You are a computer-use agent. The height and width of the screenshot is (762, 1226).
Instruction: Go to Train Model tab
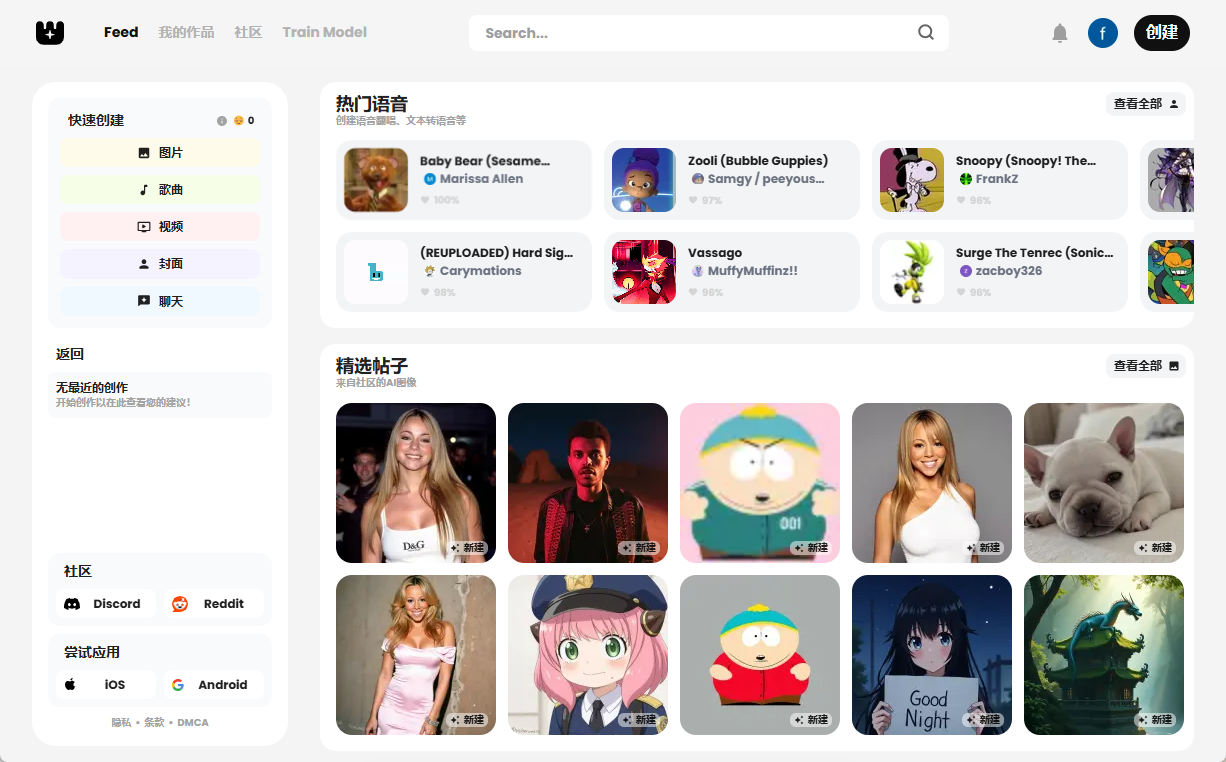324,32
